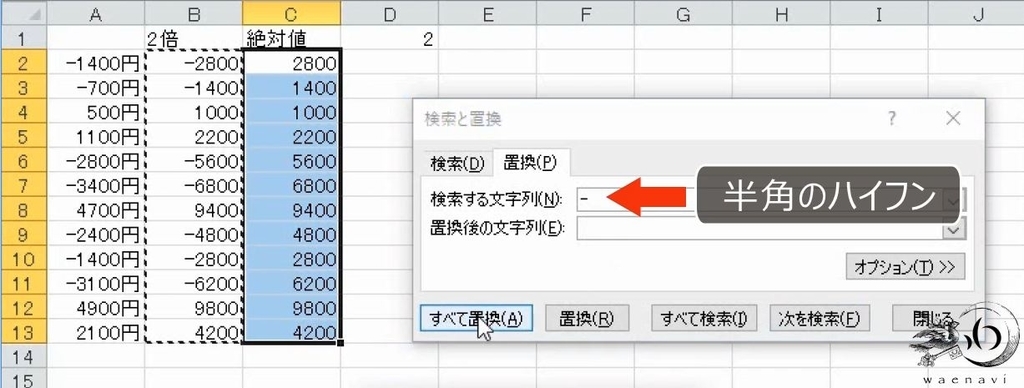The image size is (1024, 388).
Task: Click cell A3 with -700円
Action: click(96, 88)
